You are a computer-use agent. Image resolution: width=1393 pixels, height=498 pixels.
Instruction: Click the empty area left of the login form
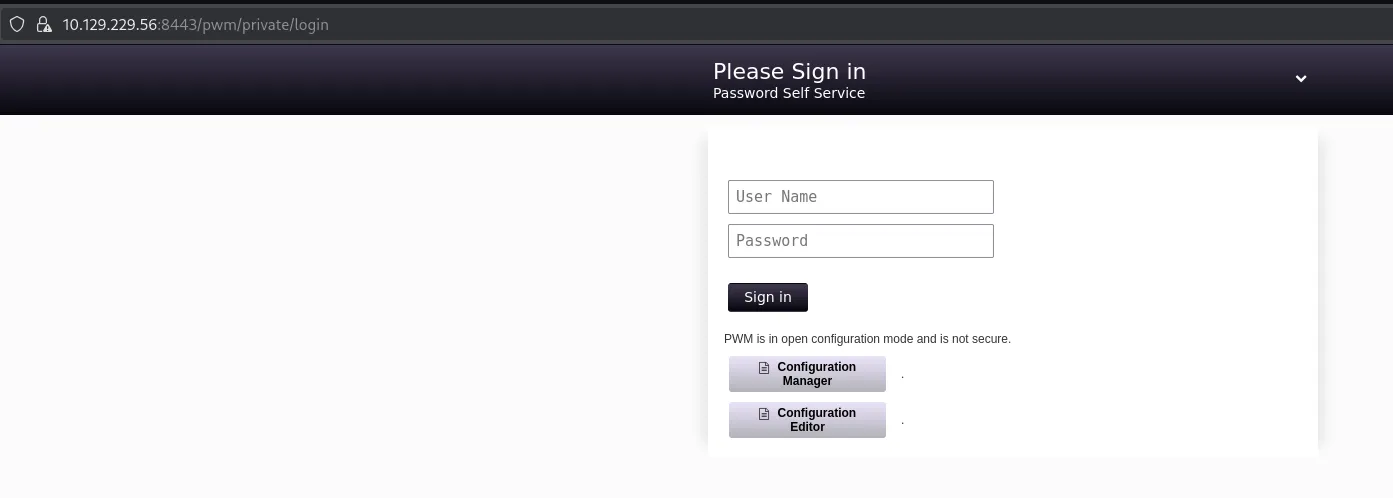pyautogui.click(x=350, y=300)
